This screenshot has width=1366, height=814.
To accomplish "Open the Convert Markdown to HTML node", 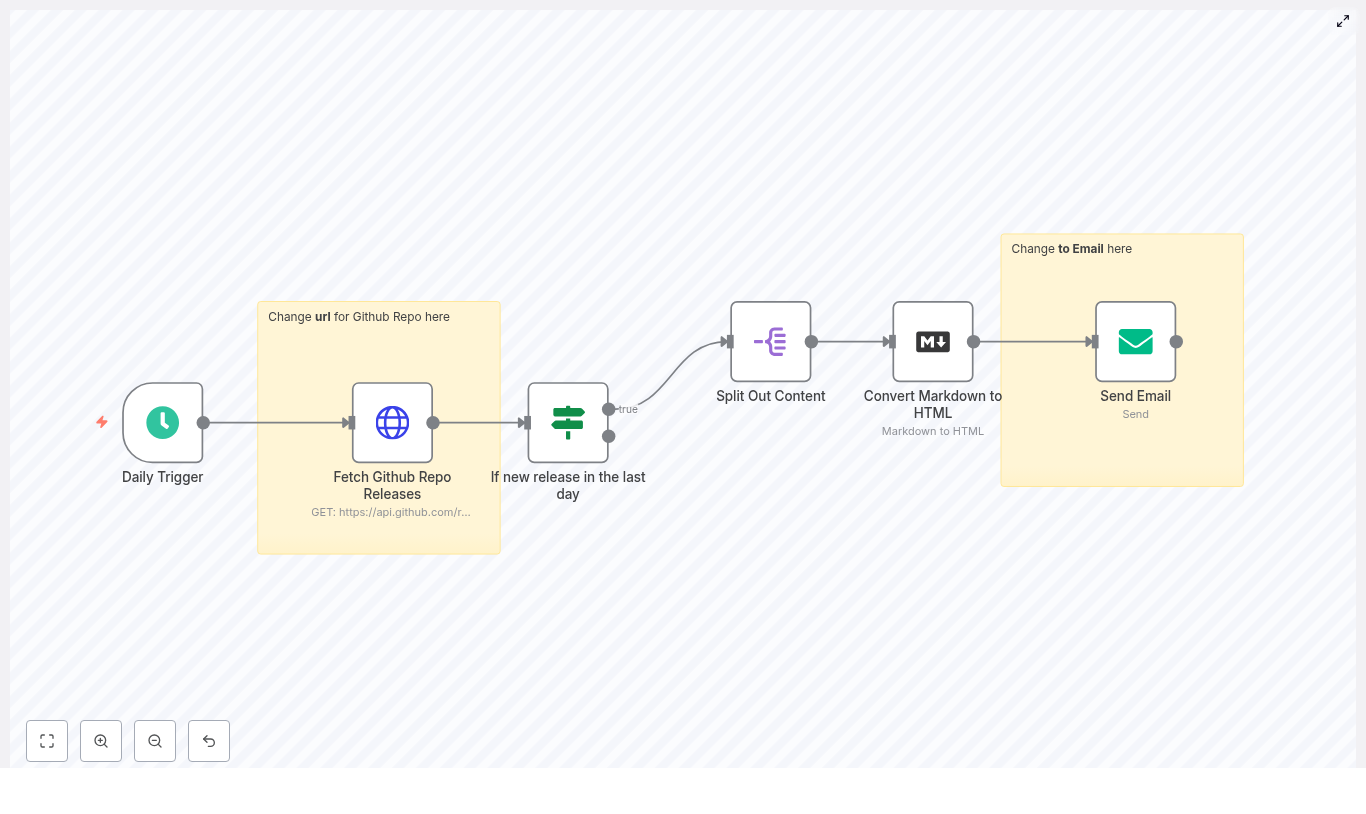I will [x=932, y=341].
